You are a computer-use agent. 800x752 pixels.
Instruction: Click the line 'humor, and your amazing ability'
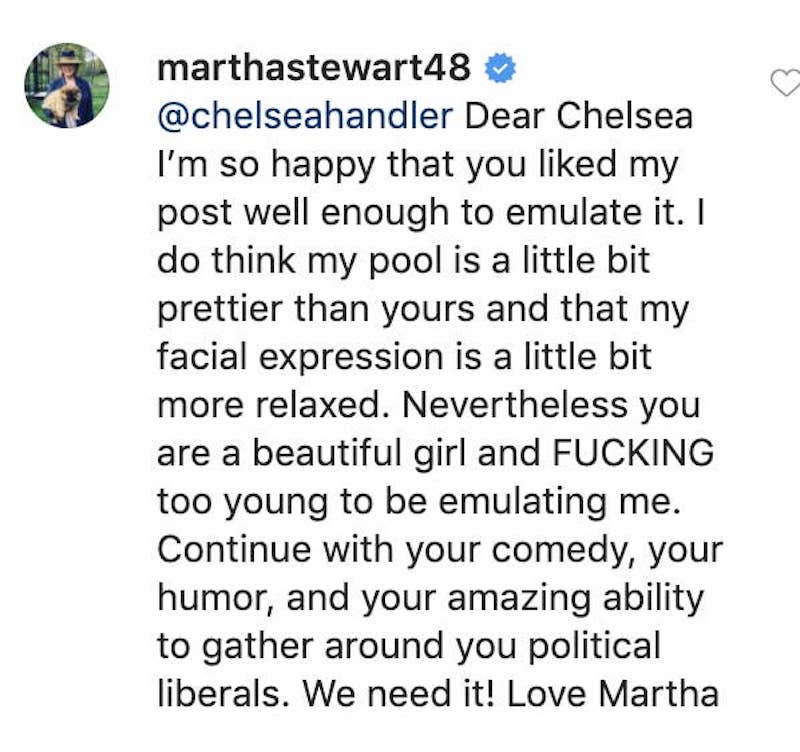click(431, 598)
